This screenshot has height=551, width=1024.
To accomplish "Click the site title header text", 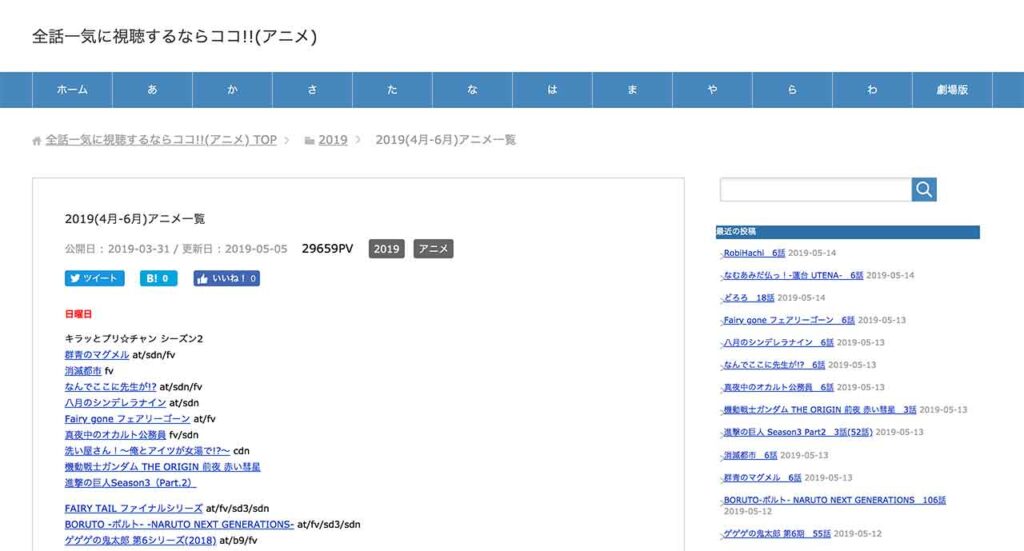I will [175, 36].
